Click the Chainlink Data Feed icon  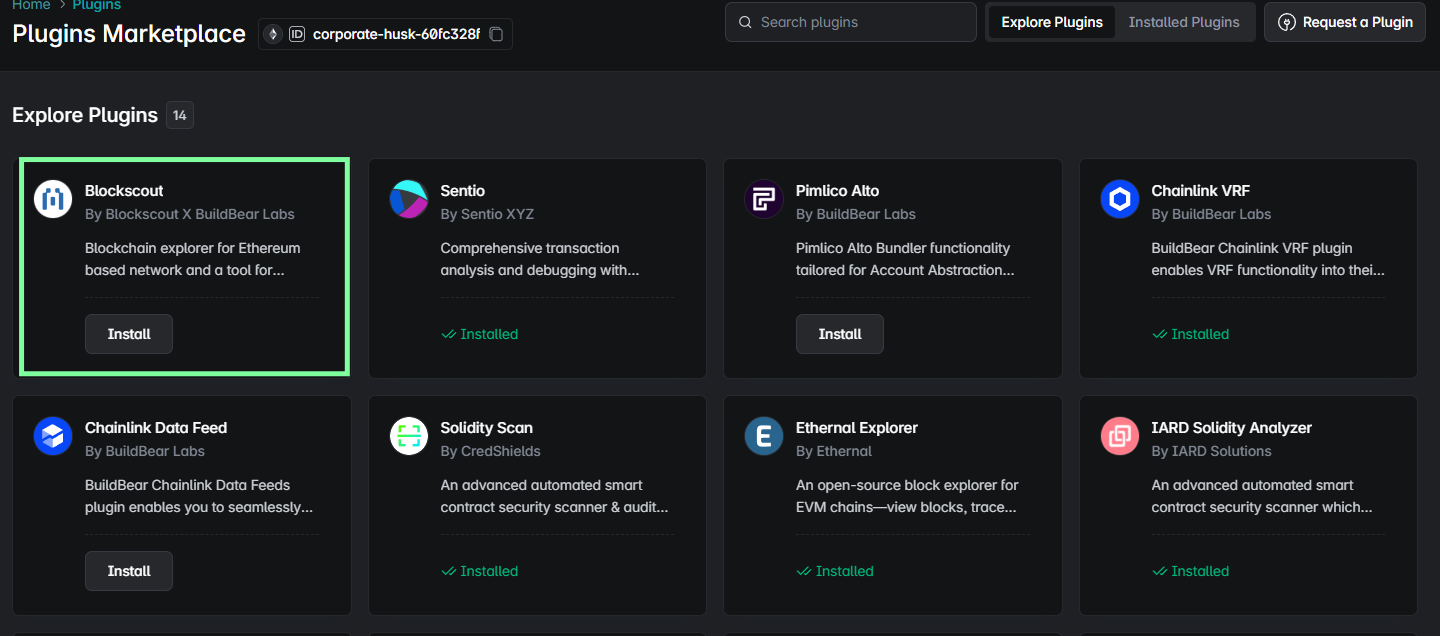(53, 436)
